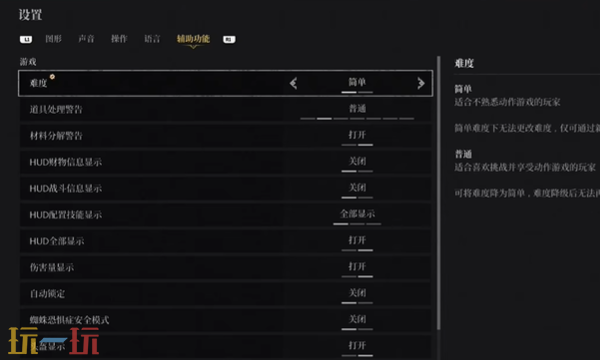The width and height of the screenshot is (600, 360).
Task: Select the HUD全部显示 row label
Action: [x=57, y=241]
